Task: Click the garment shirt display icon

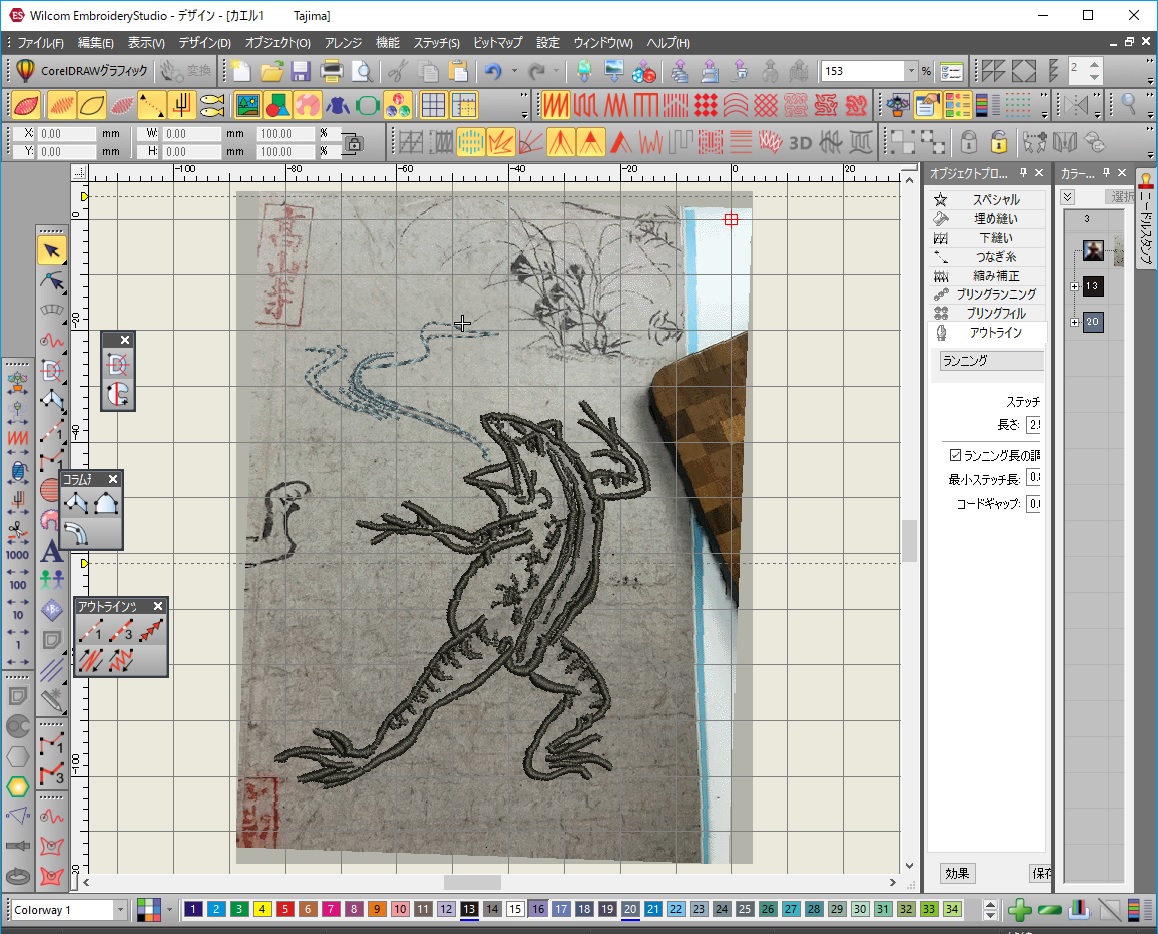Action: (x=338, y=106)
